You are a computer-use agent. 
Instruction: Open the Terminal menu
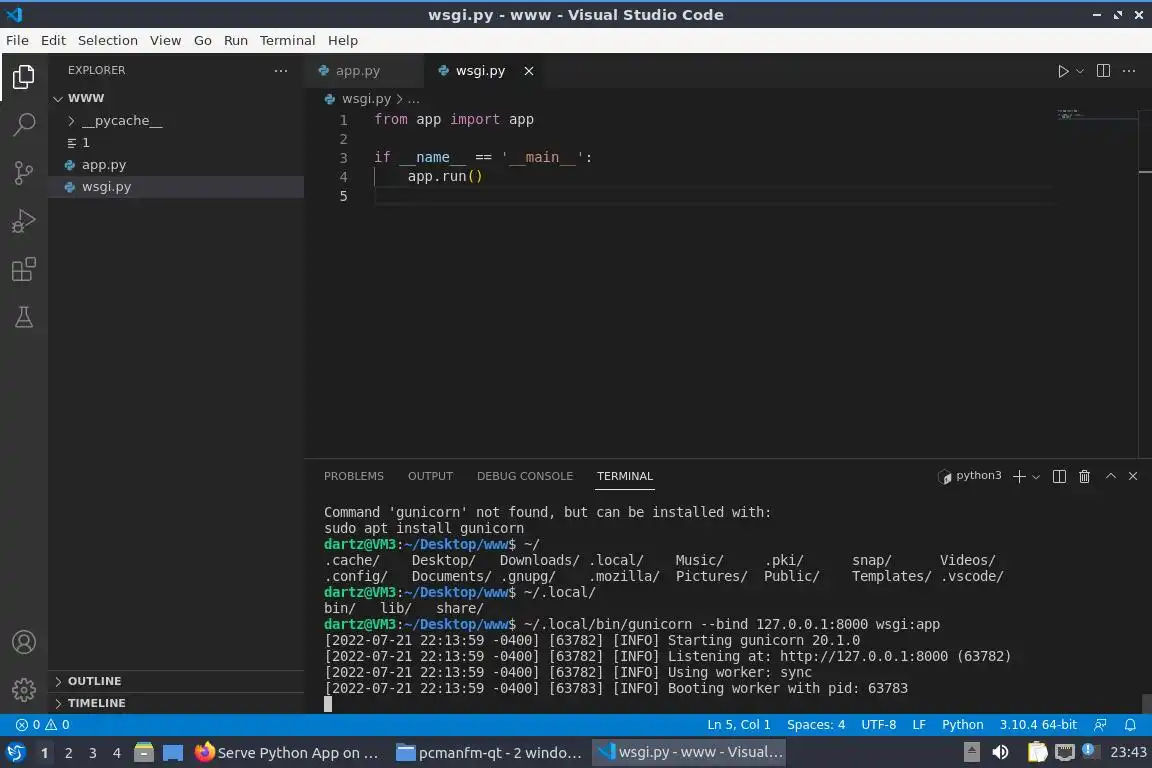(x=287, y=40)
